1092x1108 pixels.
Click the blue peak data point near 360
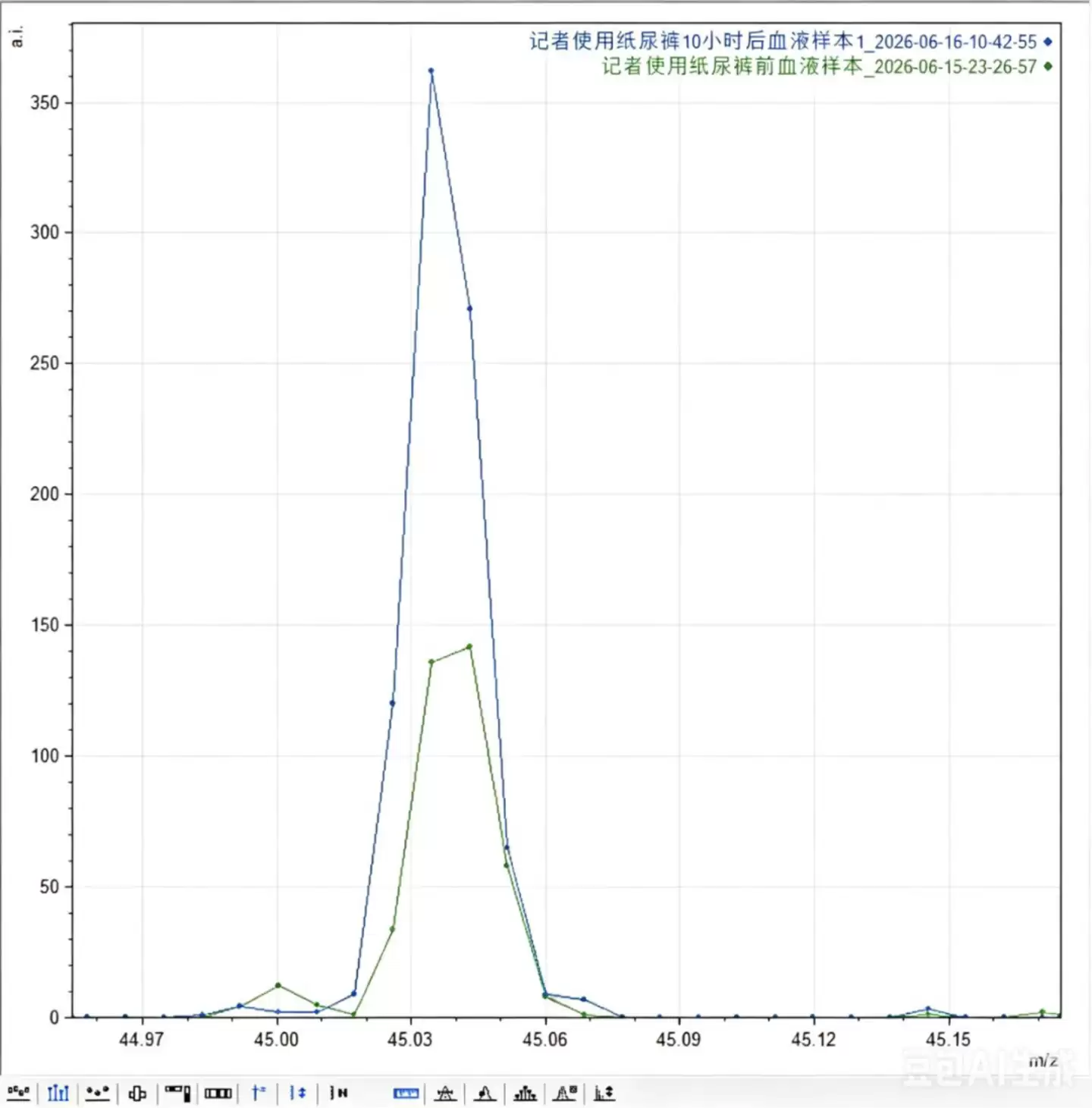click(431, 71)
